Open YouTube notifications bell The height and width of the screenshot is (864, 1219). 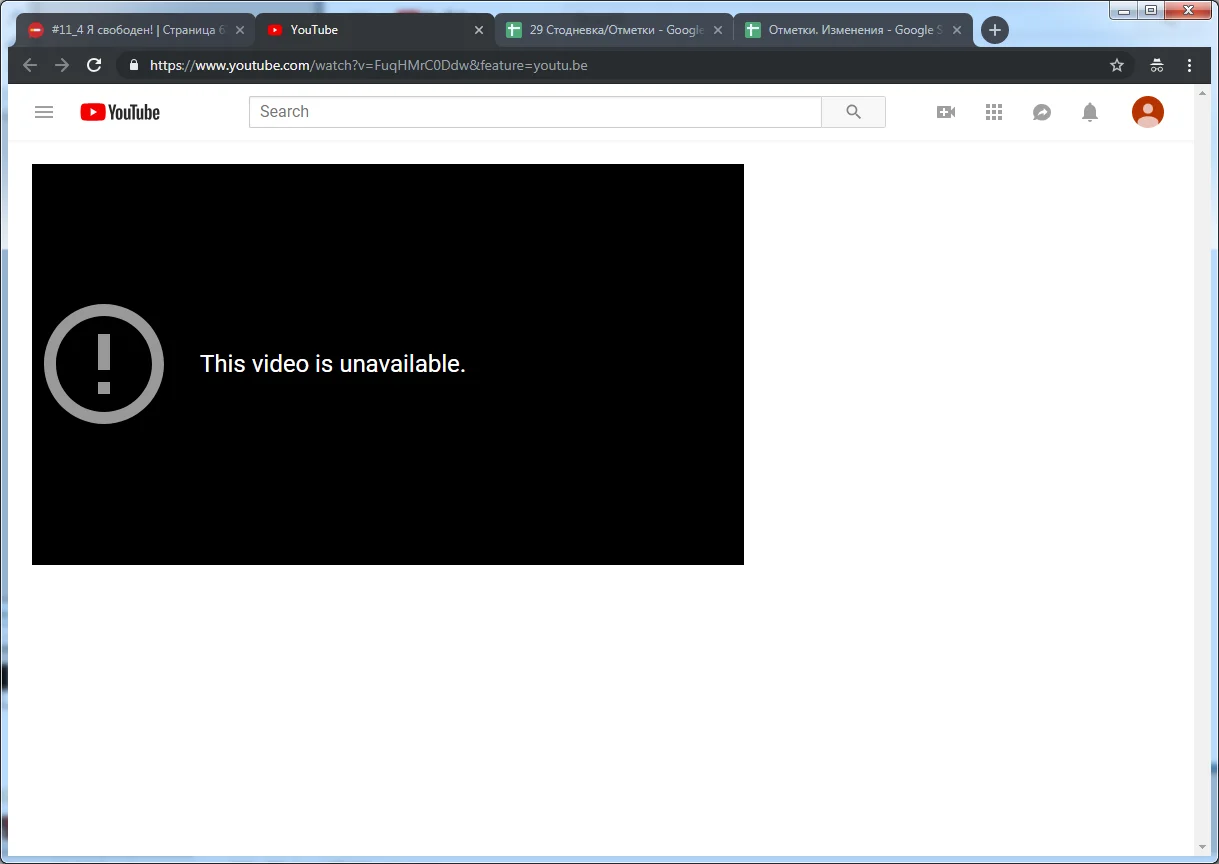(1090, 112)
